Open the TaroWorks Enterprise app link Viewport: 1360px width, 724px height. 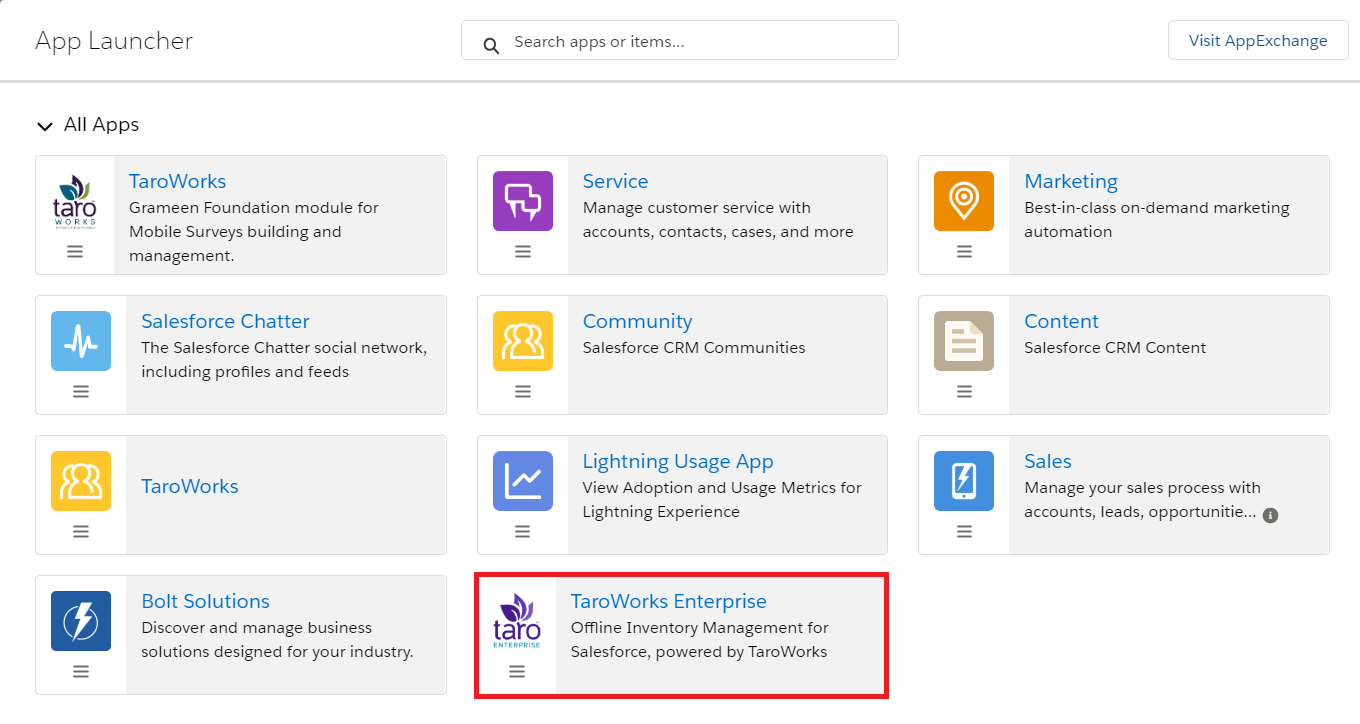click(668, 601)
